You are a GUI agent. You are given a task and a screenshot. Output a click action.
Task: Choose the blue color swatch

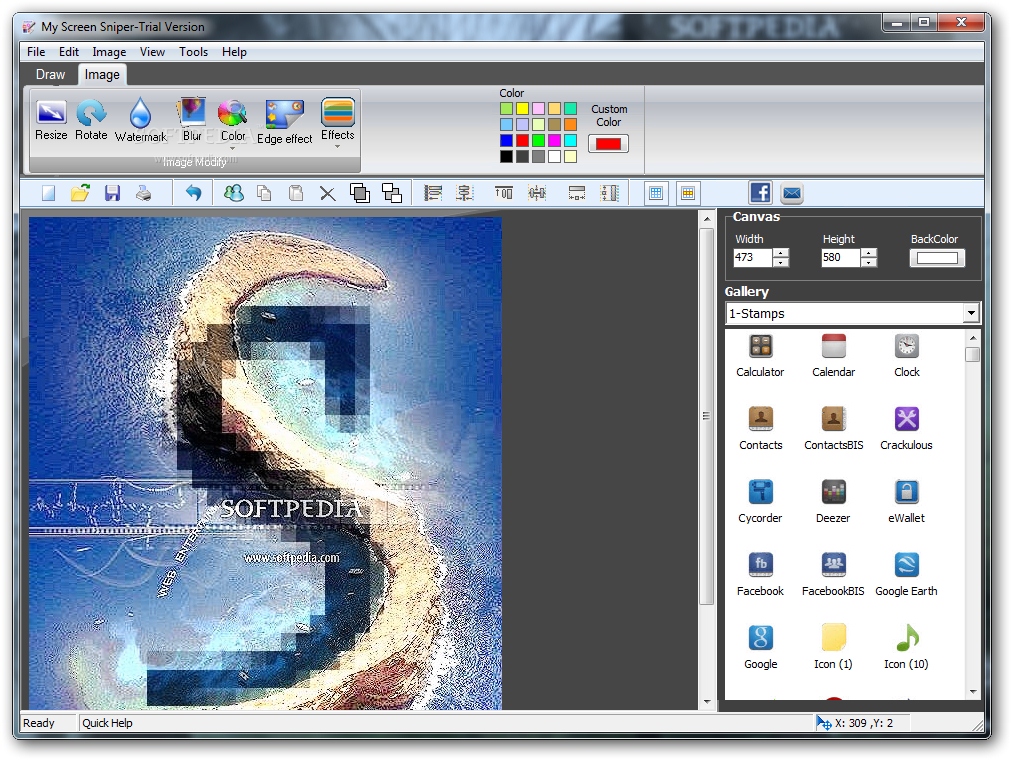506,140
